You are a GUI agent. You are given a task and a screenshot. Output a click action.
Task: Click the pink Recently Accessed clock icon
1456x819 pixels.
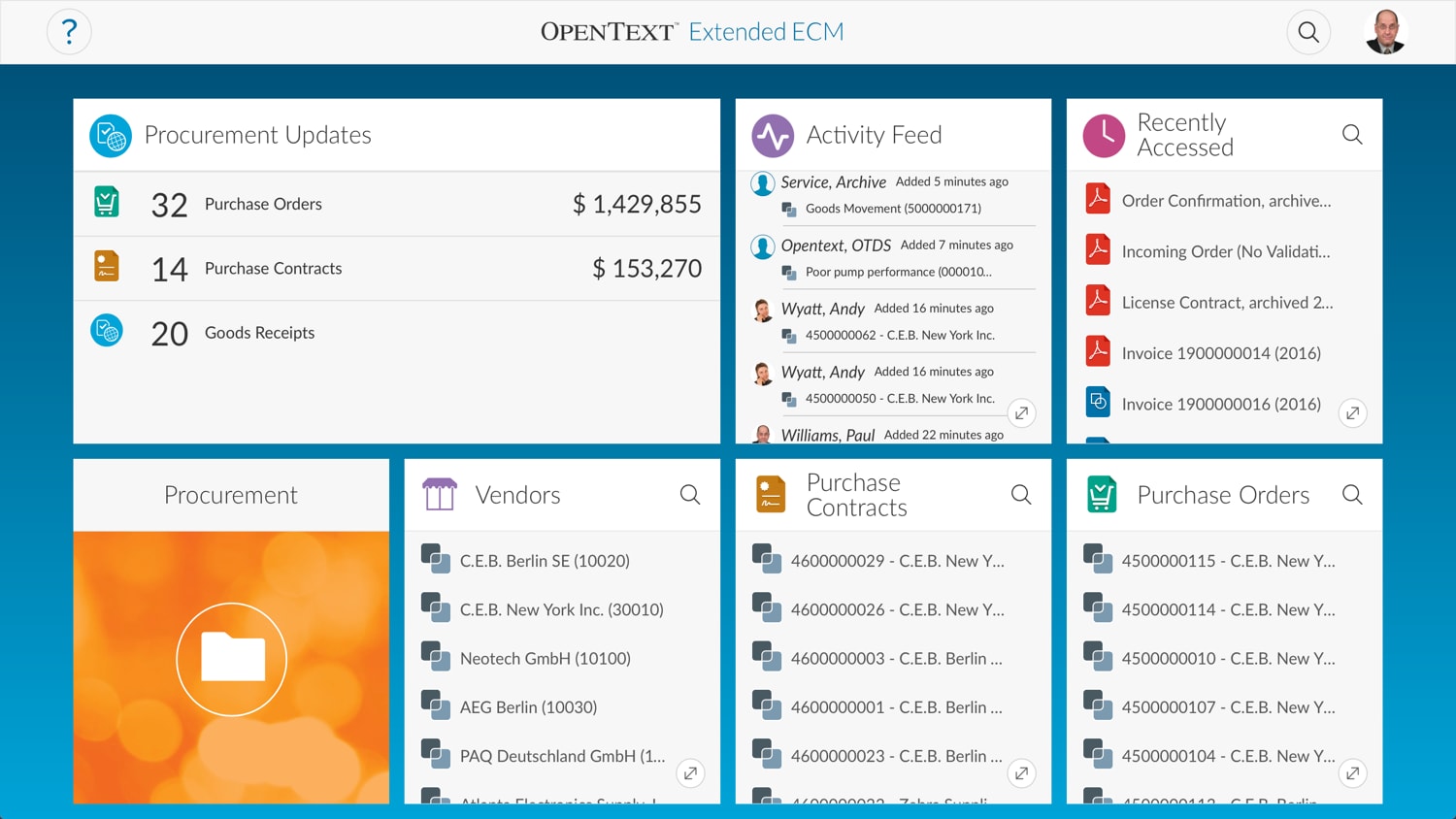[x=1103, y=135]
